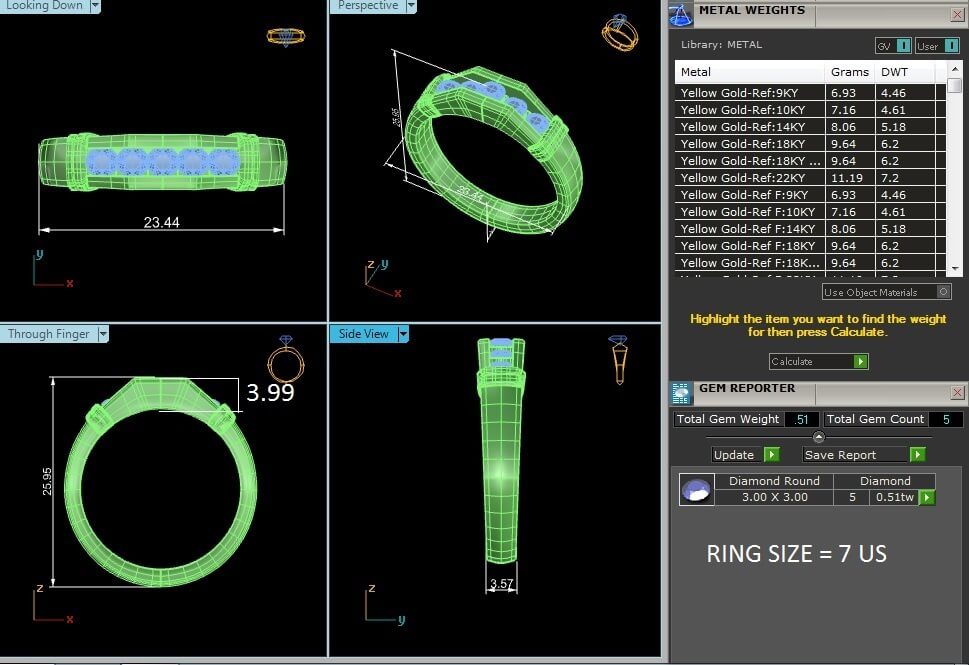Screen dimensions: 969x665
Task: Toggle the User library switch
Action: tap(937, 46)
